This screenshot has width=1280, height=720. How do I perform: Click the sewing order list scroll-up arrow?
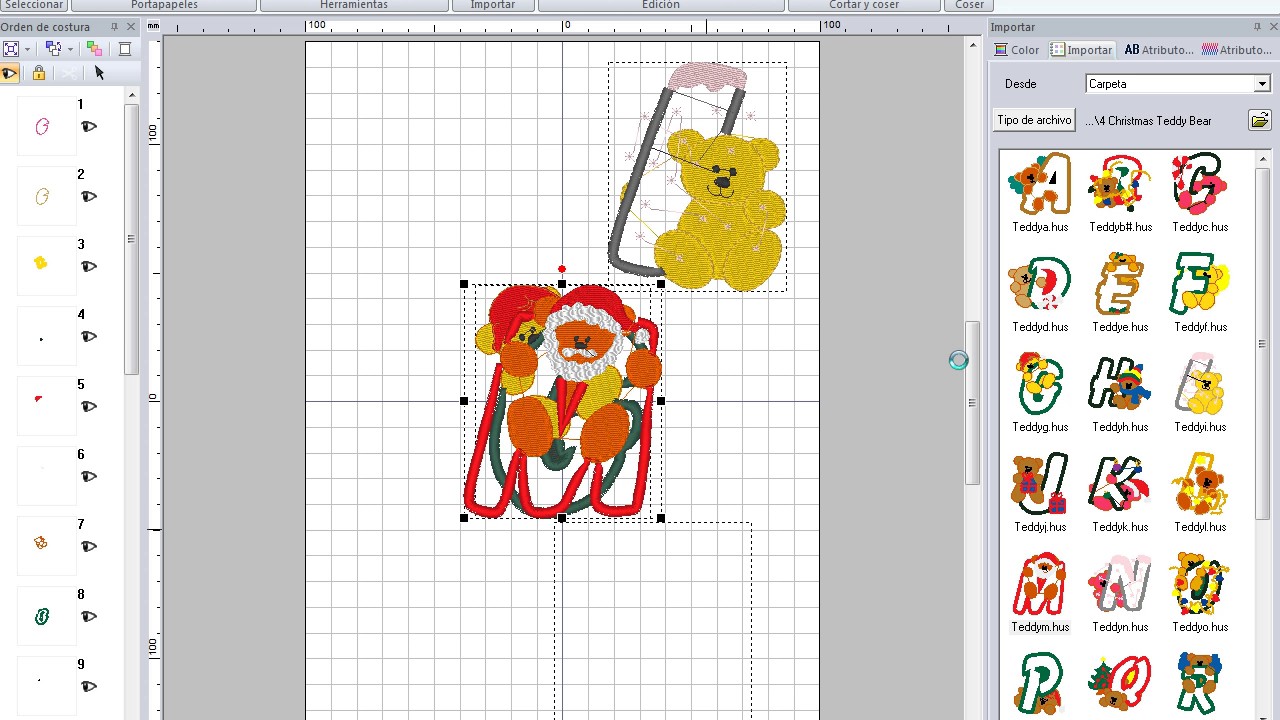tap(131, 95)
